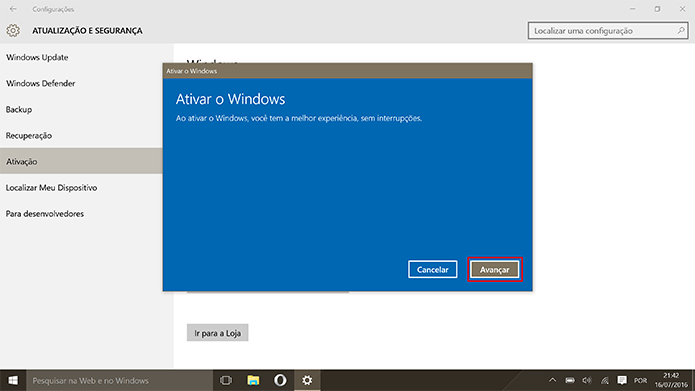Click the Avançar button in dialog
This screenshot has width=695, height=391.
pos(495,270)
